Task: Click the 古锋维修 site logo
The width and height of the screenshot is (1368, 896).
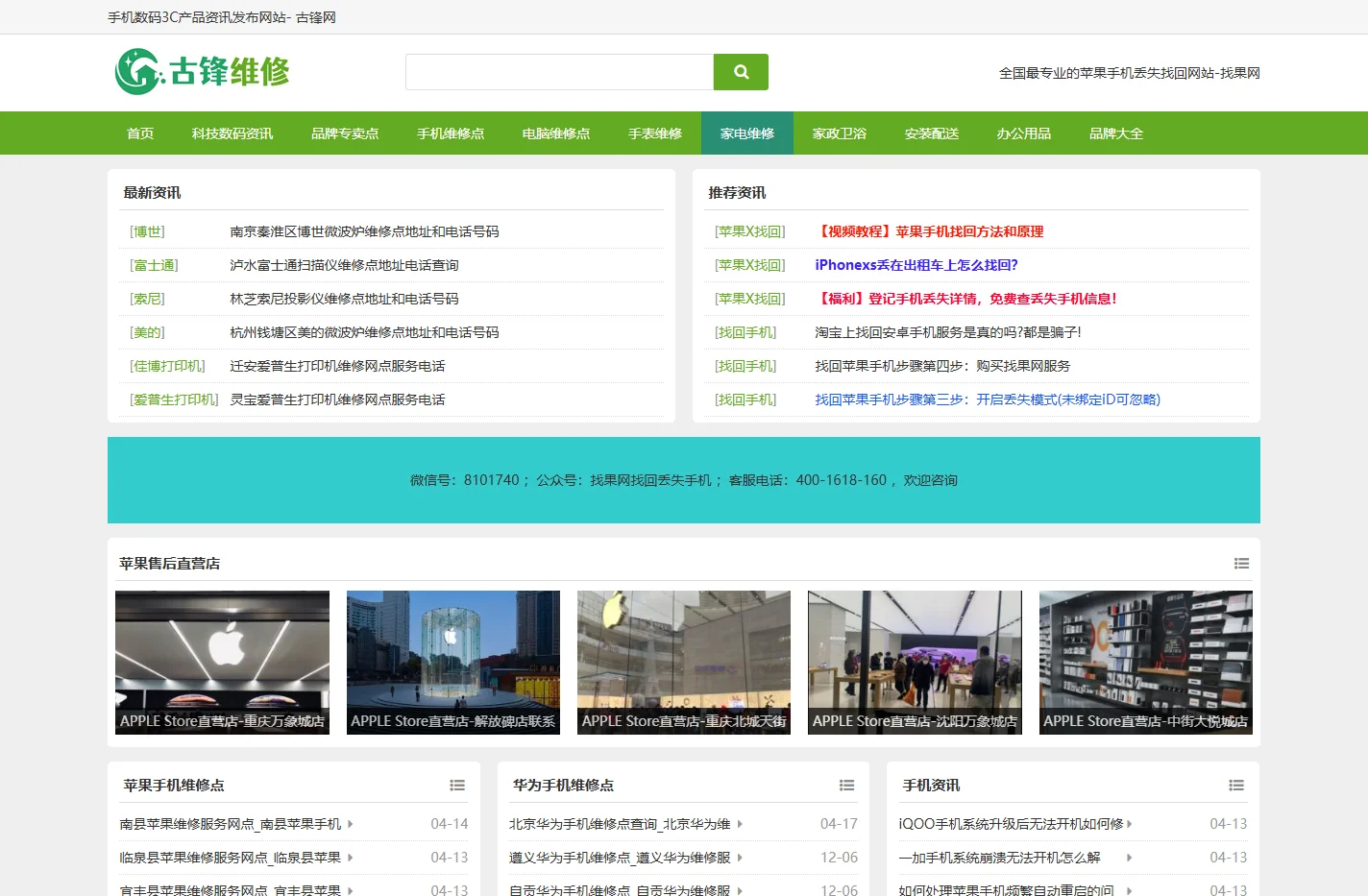Action: click(203, 72)
